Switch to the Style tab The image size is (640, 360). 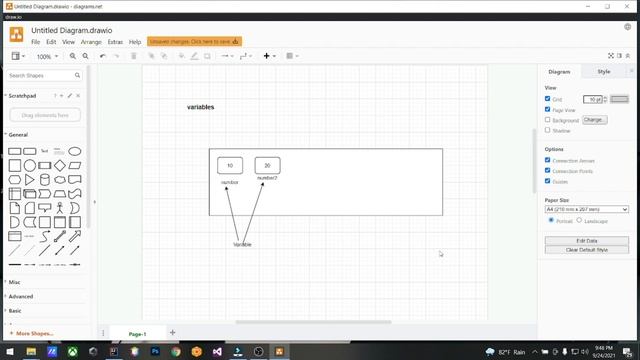pyautogui.click(x=604, y=71)
